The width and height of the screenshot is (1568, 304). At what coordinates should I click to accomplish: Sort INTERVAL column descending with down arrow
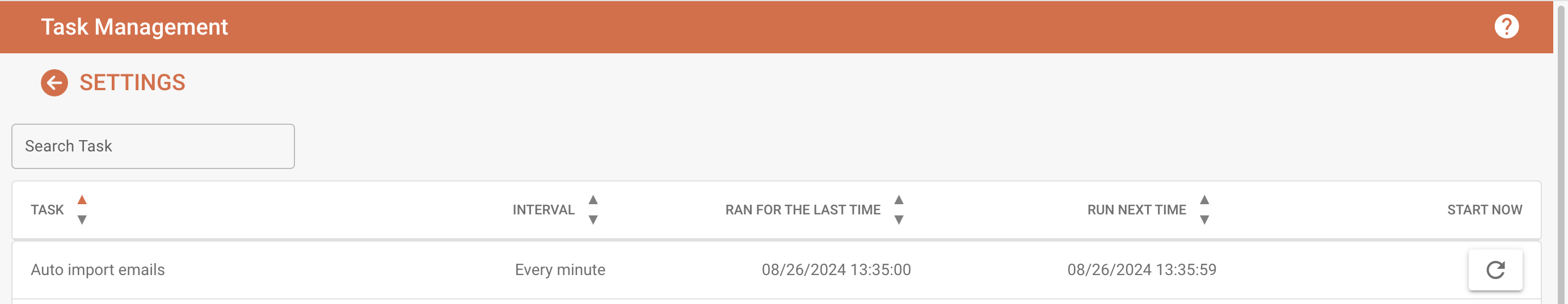pos(593,219)
